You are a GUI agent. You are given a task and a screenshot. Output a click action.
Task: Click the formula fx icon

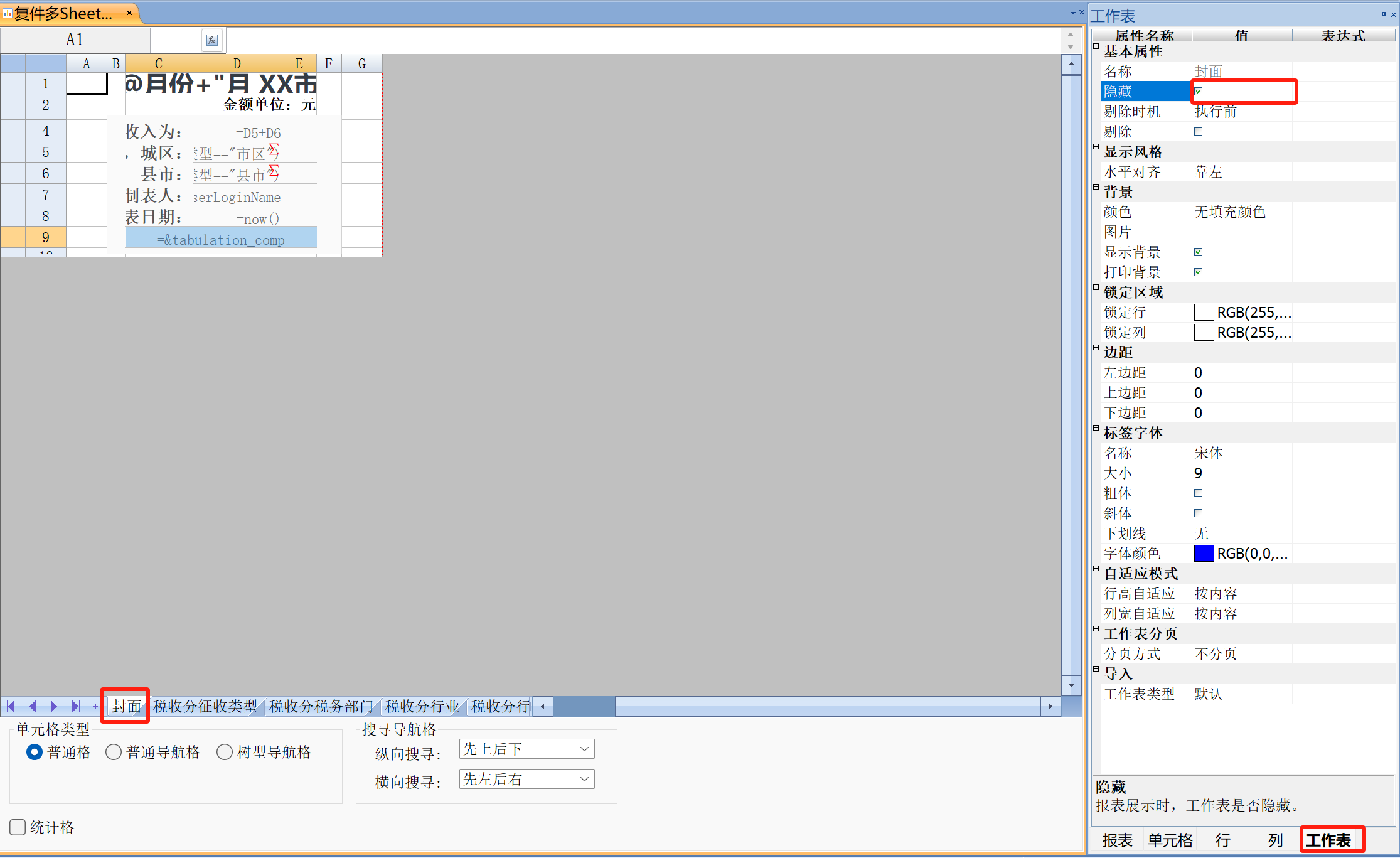coord(212,40)
